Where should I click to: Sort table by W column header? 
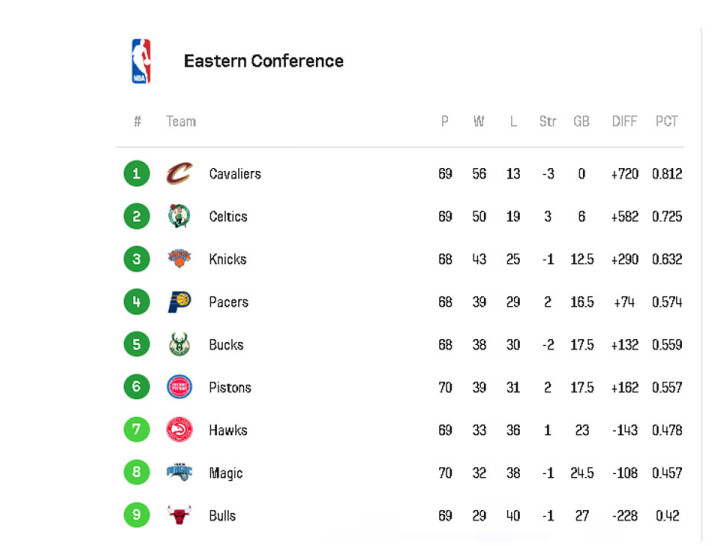tap(479, 122)
